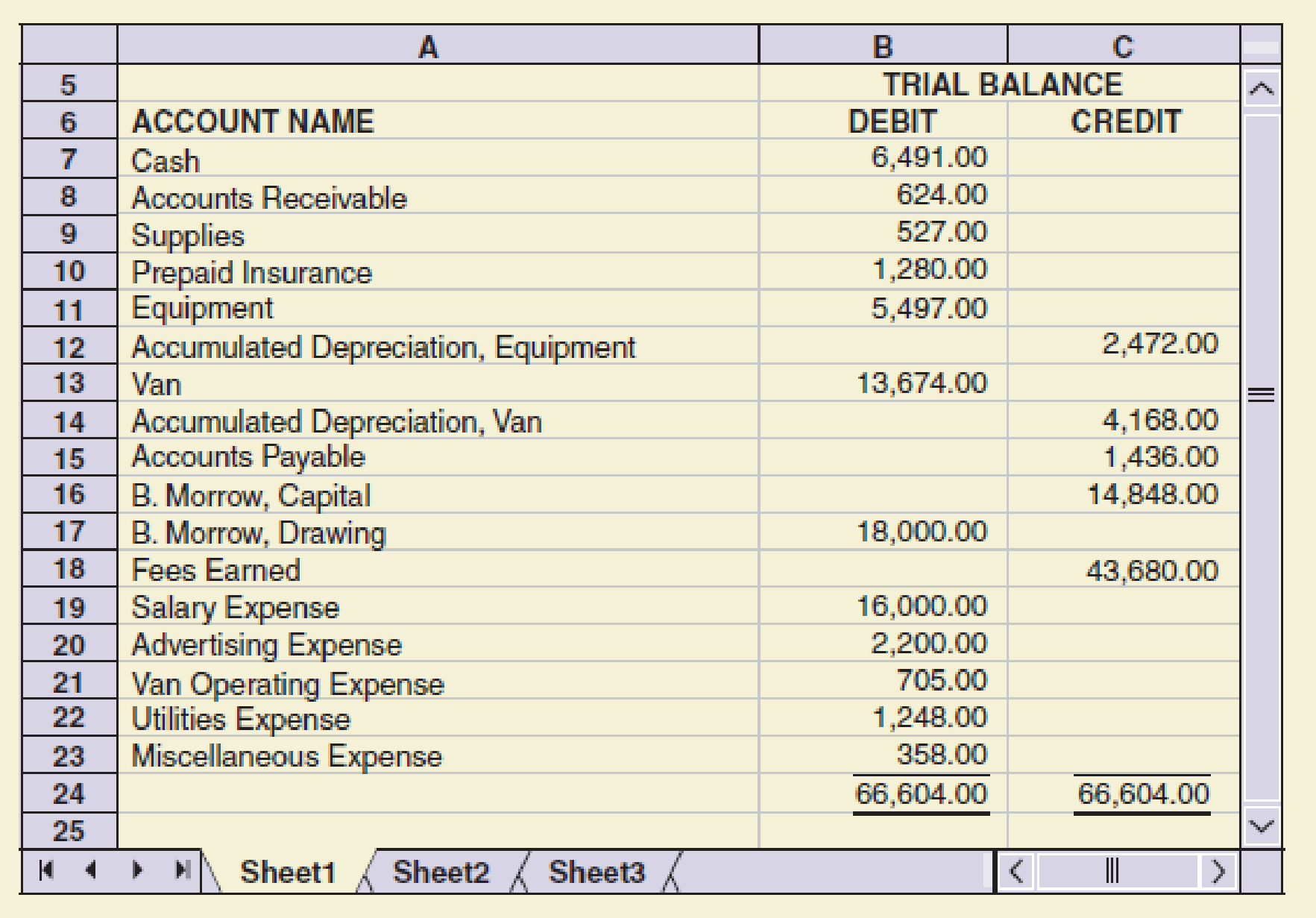1316x918 pixels.
Task: Select Accumulated Depreciation, Equipment cell
Action: tap(438, 345)
